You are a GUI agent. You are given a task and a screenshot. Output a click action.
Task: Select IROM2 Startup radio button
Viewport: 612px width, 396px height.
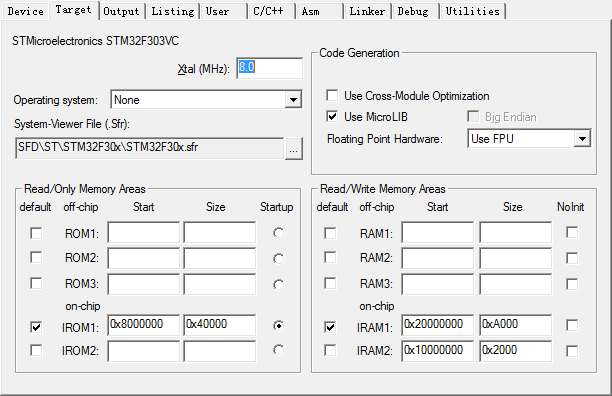278,350
